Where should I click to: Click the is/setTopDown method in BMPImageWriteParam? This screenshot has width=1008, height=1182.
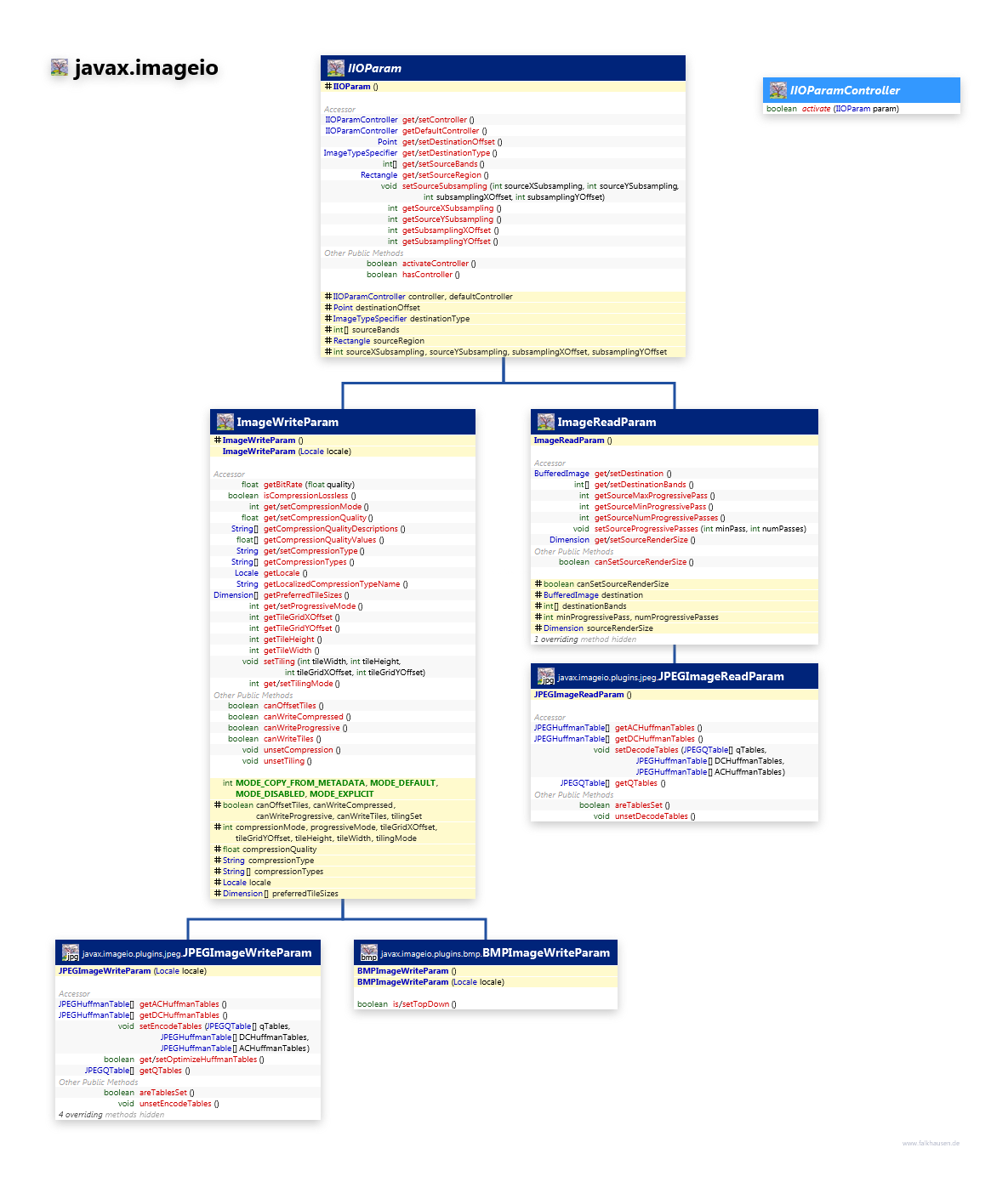[420, 1004]
